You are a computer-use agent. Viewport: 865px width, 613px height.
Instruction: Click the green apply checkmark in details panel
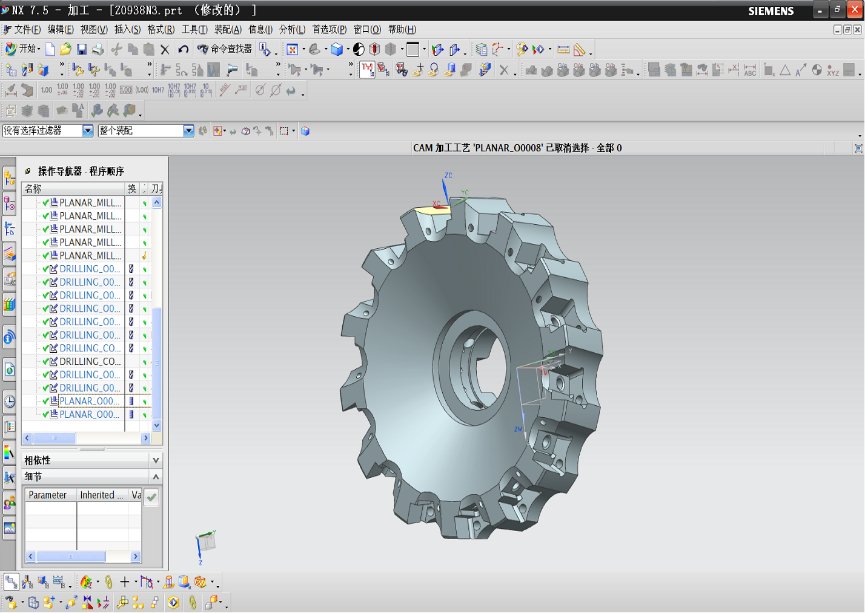[x=151, y=496]
